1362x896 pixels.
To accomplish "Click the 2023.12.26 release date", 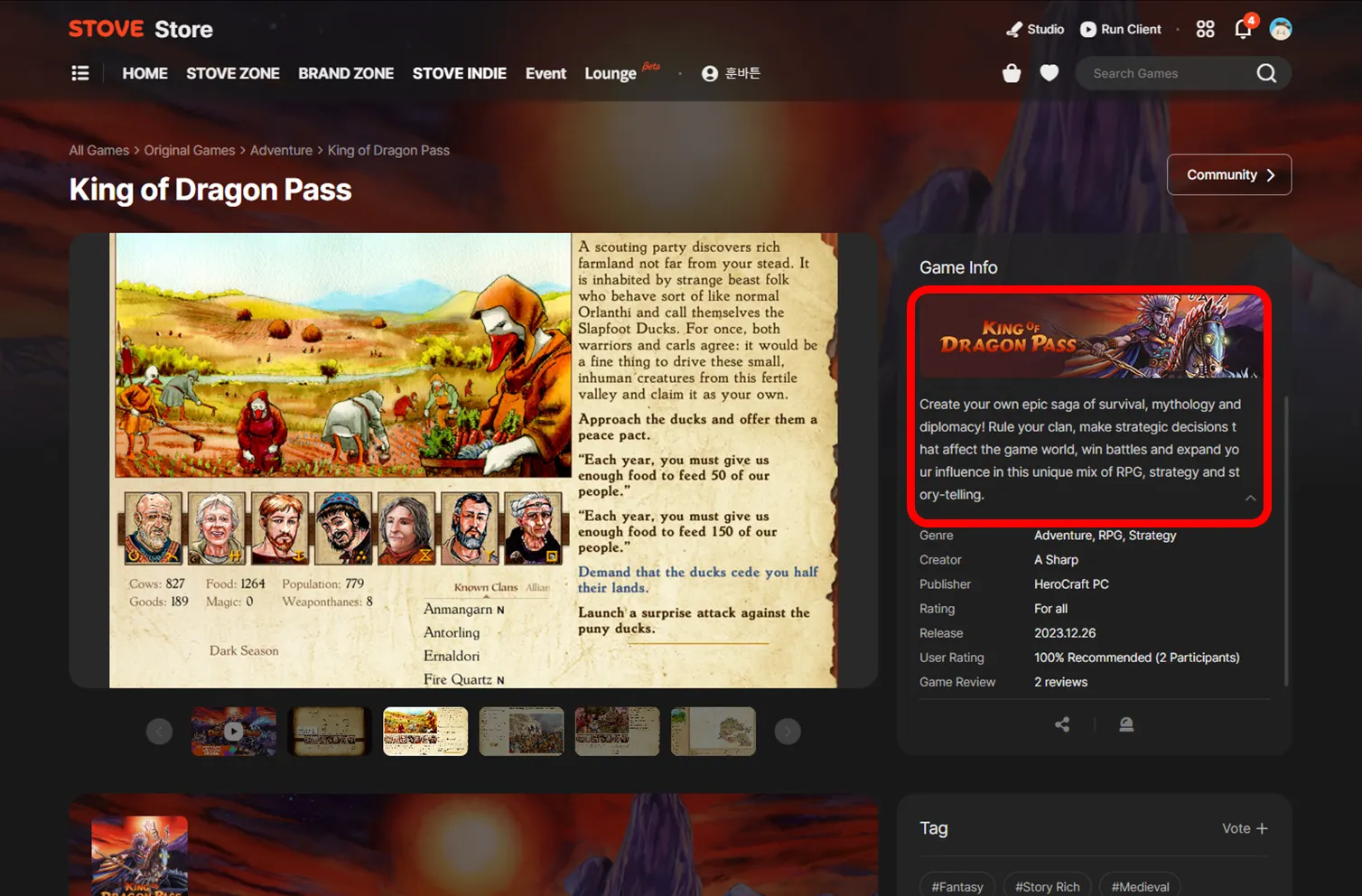I will [1065, 633].
